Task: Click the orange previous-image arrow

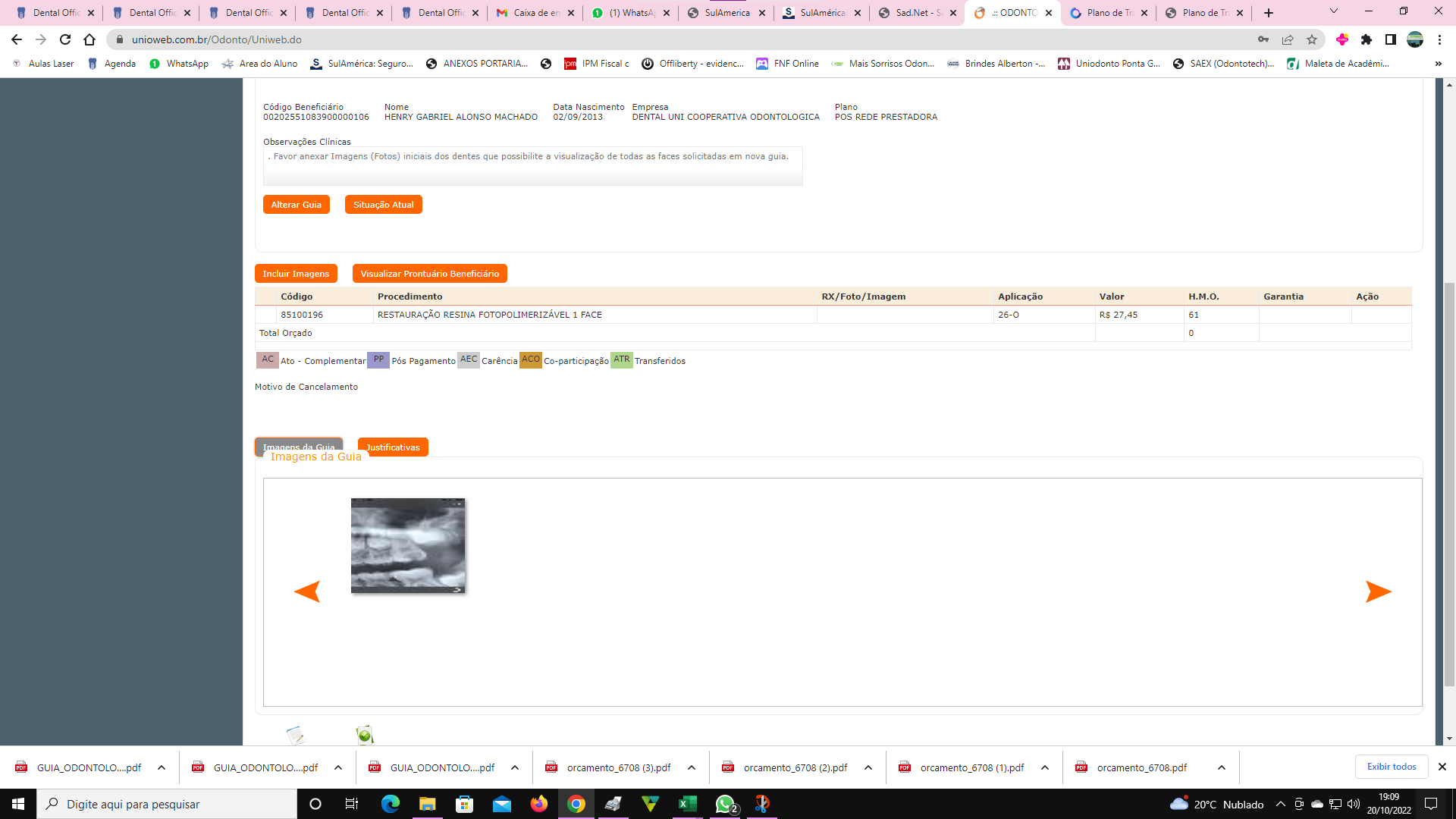Action: pyautogui.click(x=307, y=591)
